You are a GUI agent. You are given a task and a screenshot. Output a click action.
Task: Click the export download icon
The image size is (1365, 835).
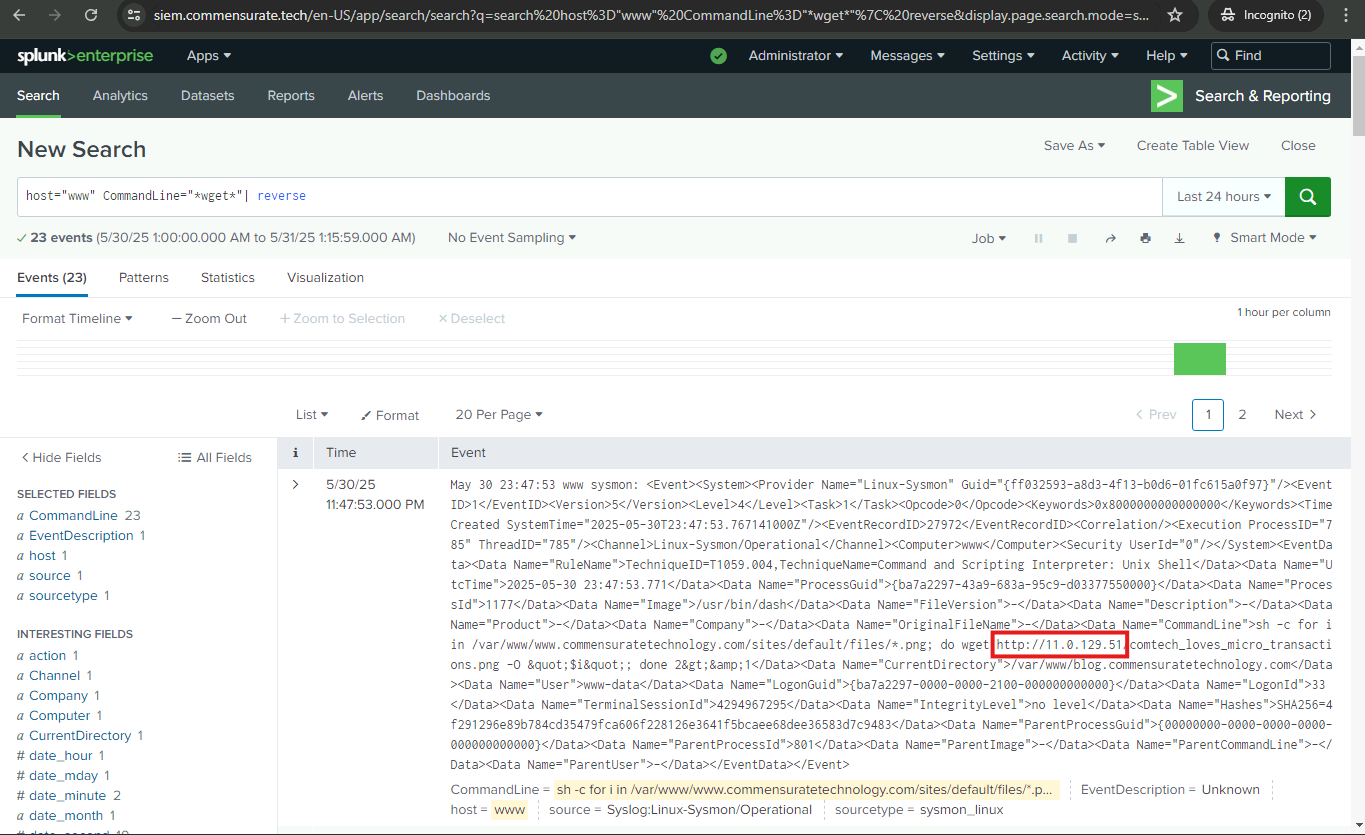(1179, 238)
